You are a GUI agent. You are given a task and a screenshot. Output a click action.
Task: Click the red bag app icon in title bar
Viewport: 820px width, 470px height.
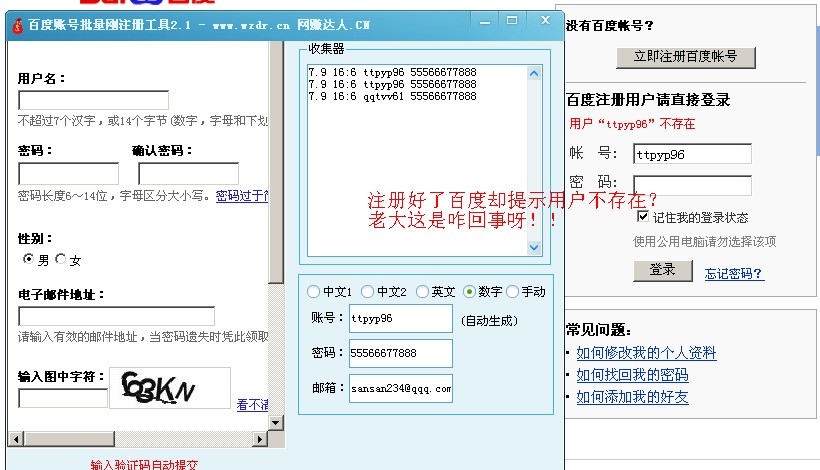pyautogui.click(x=17, y=26)
